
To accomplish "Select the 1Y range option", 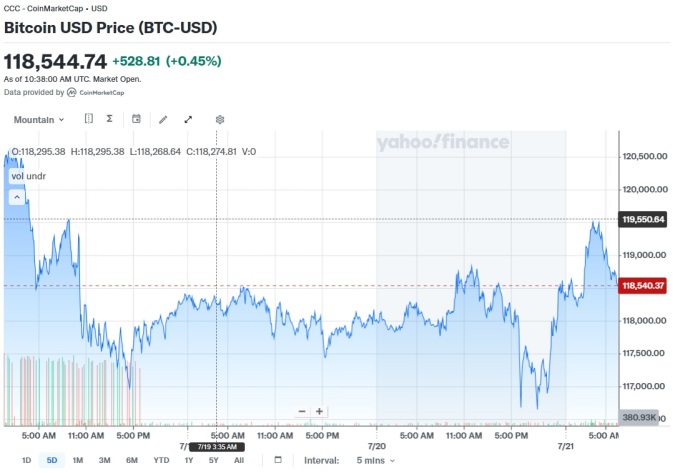I will (189, 460).
